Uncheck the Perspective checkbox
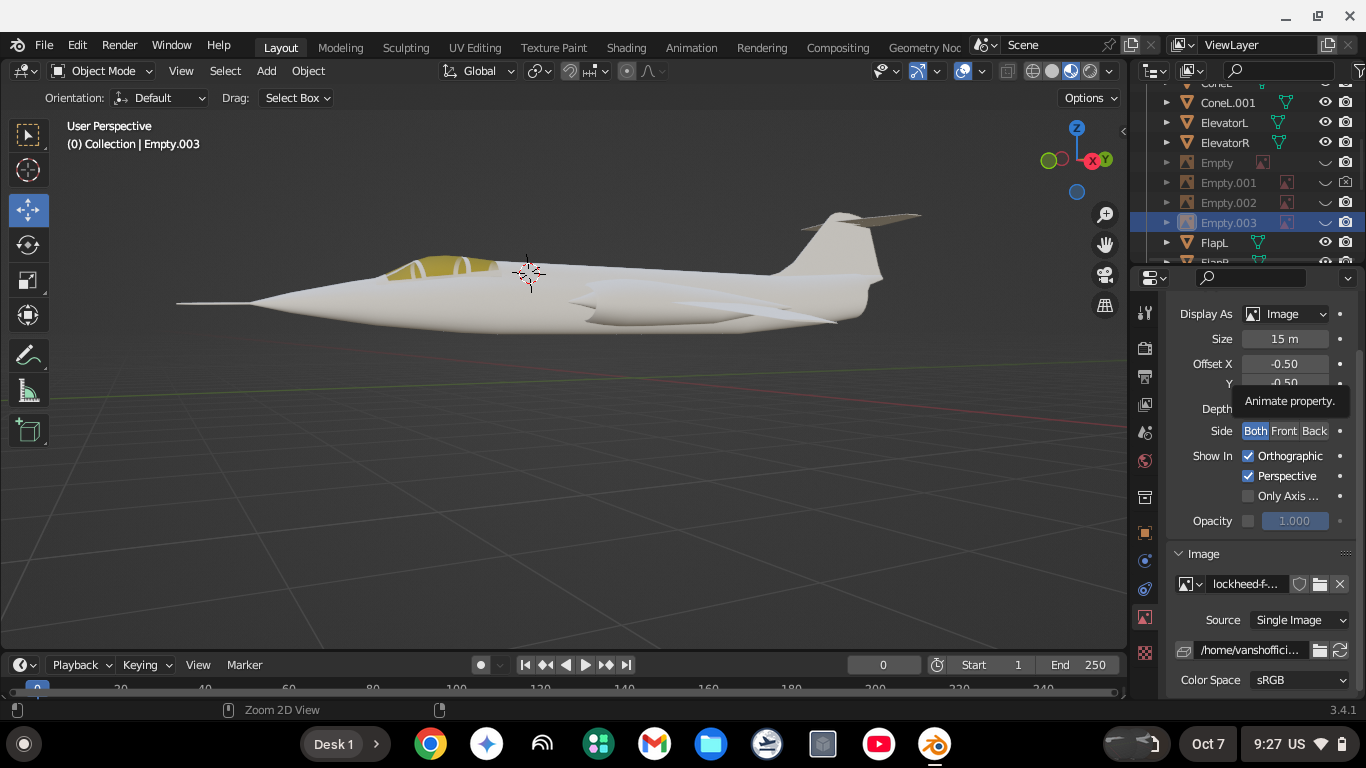Image resolution: width=1366 pixels, height=768 pixels. 1248,476
